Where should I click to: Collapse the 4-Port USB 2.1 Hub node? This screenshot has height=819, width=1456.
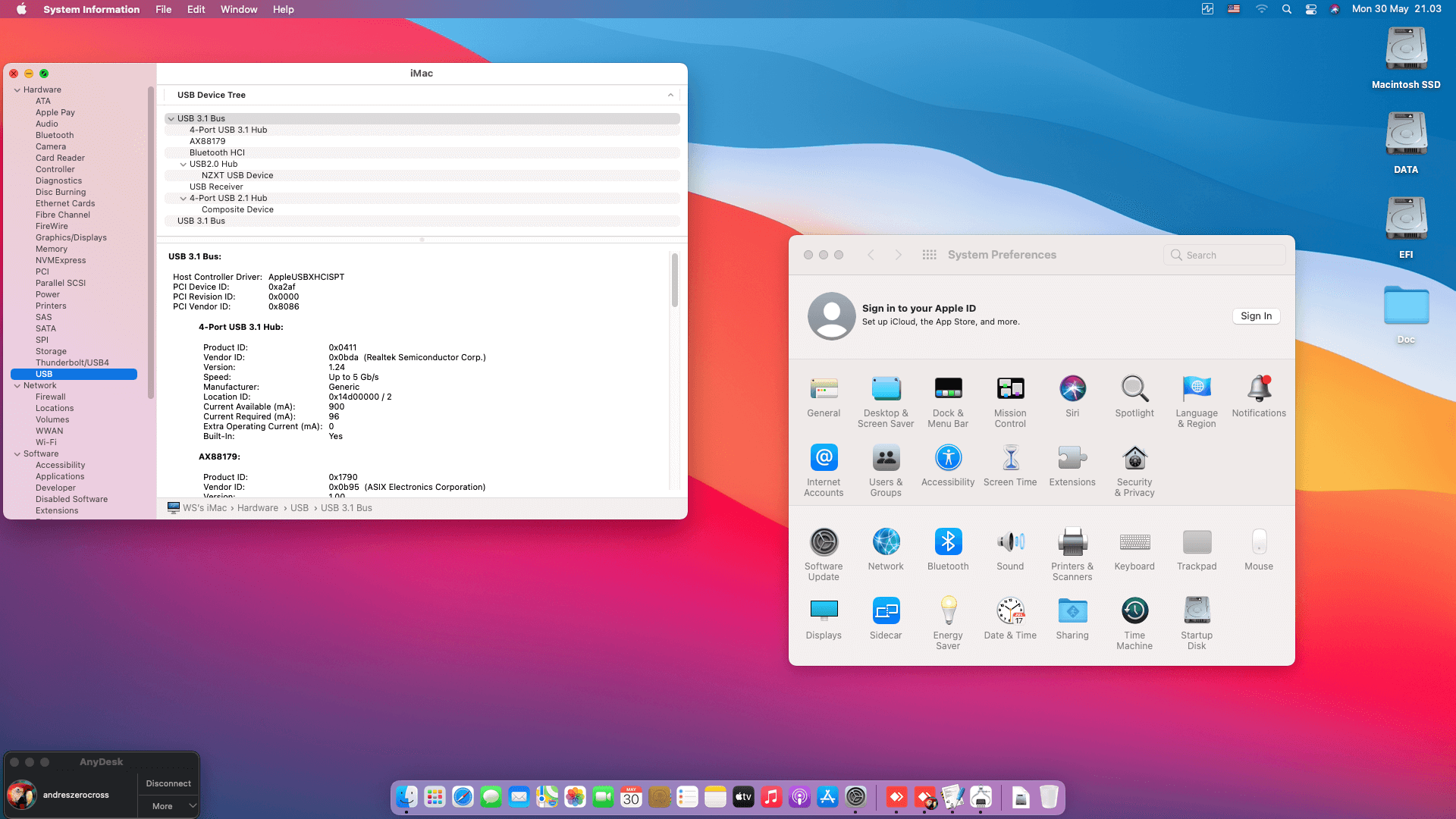point(183,199)
